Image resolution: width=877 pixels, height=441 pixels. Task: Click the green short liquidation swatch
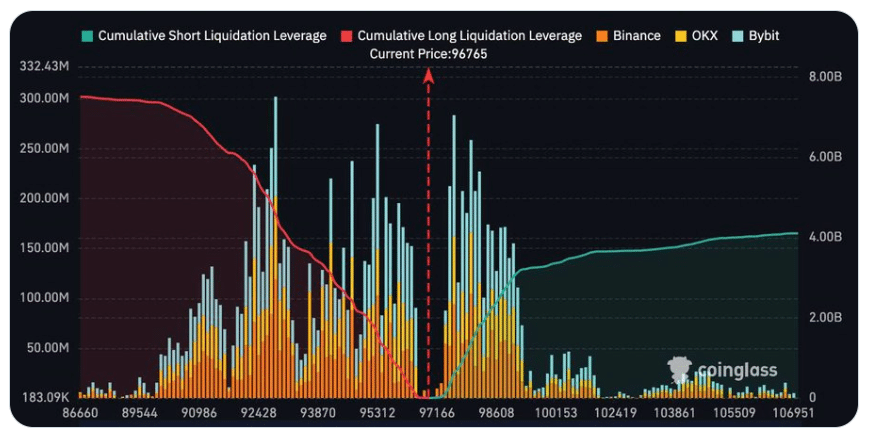point(87,36)
